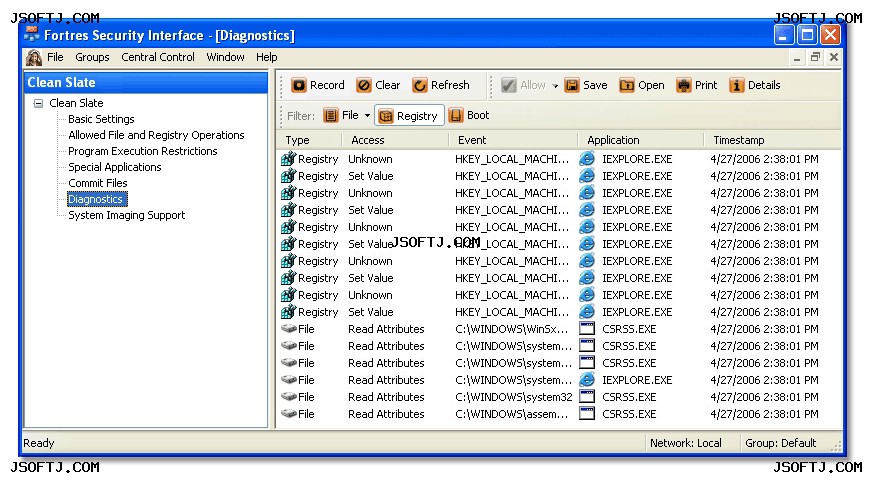Click the Group: Default status bar entry

(780, 443)
